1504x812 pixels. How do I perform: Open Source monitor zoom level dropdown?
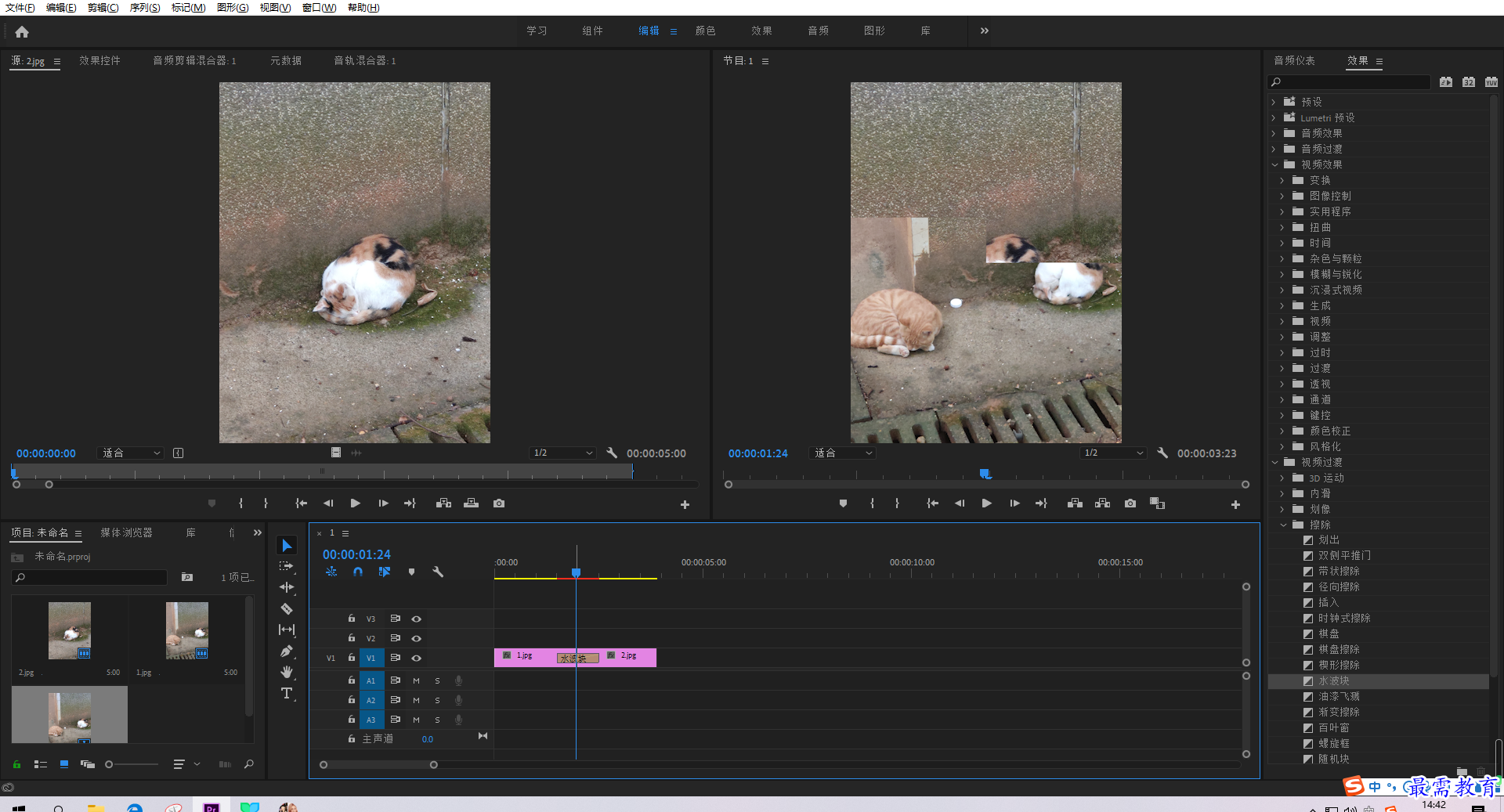(x=131, y=453)
